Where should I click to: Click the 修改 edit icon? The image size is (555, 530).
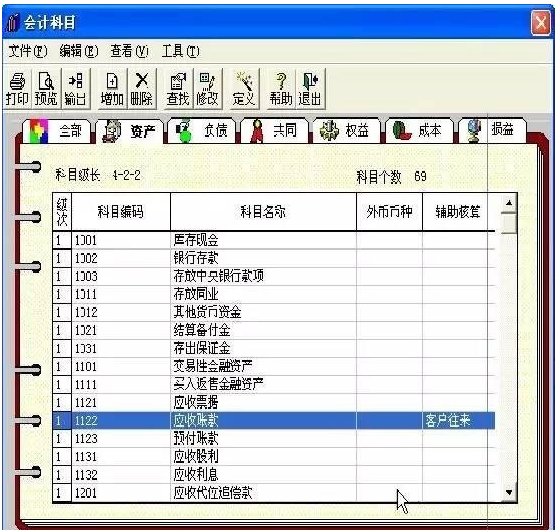point(207,89)
